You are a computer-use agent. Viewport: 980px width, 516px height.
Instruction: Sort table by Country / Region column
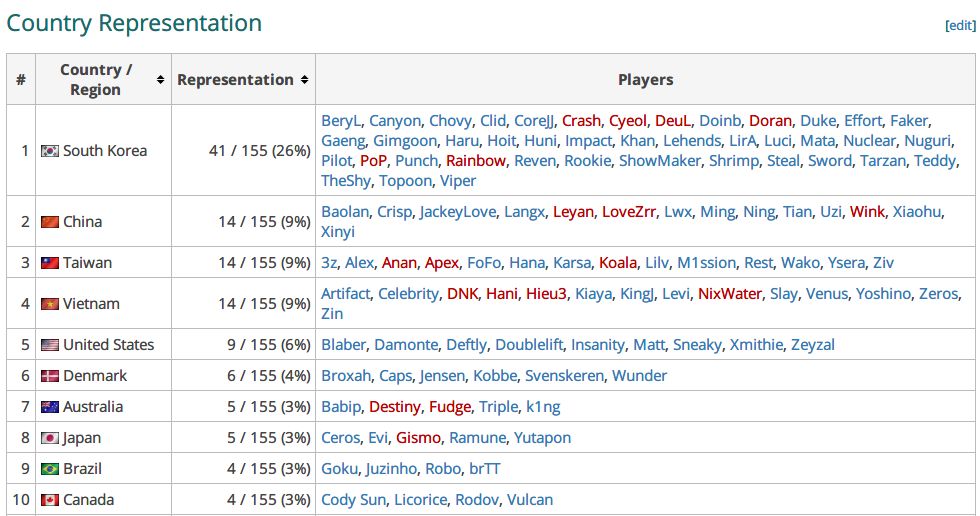tap(160, 80)
